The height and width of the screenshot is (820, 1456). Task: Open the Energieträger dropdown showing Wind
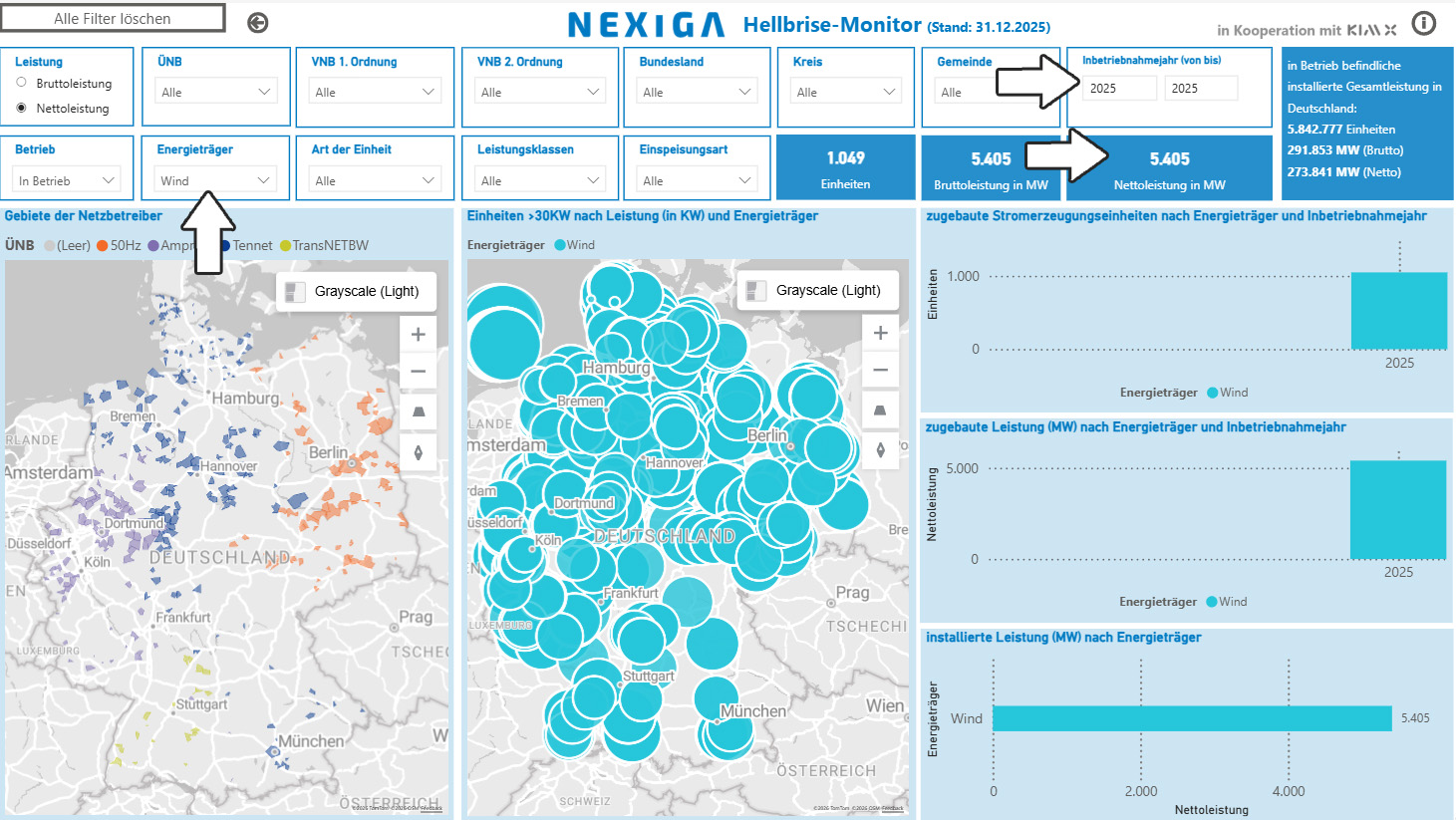coord(215,180)
